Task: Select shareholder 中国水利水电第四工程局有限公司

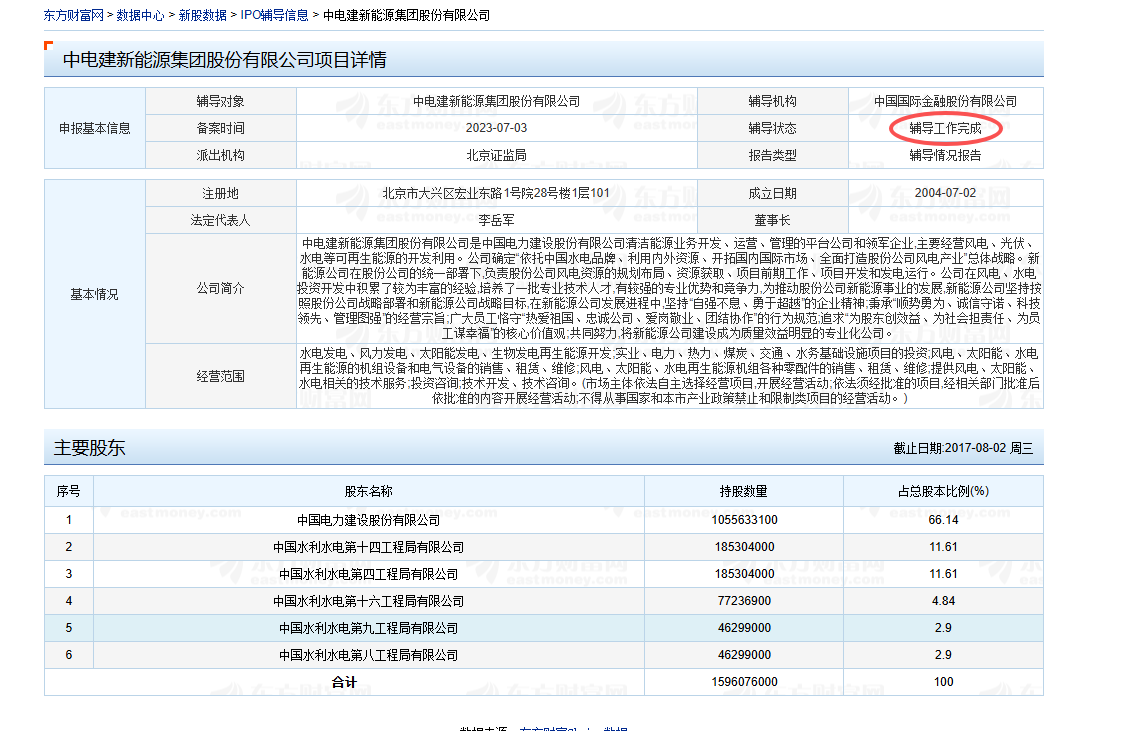Action: [369, 574]
